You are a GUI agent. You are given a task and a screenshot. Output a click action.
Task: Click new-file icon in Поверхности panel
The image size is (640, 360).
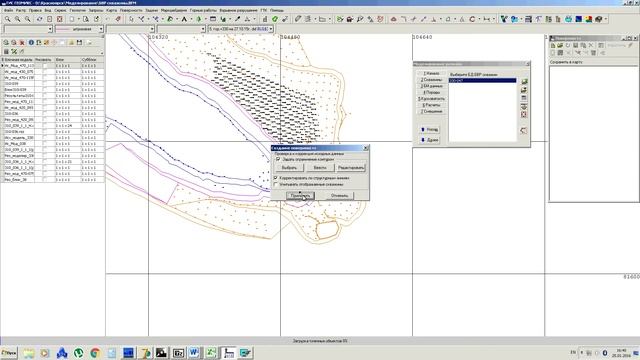[x=553, y=46]
